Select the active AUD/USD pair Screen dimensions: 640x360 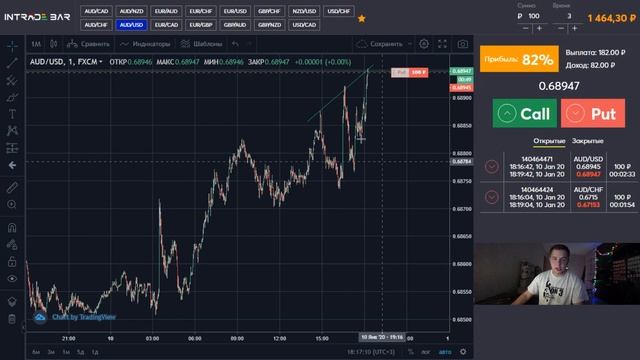pyautogui.click(x=131, y=25)
